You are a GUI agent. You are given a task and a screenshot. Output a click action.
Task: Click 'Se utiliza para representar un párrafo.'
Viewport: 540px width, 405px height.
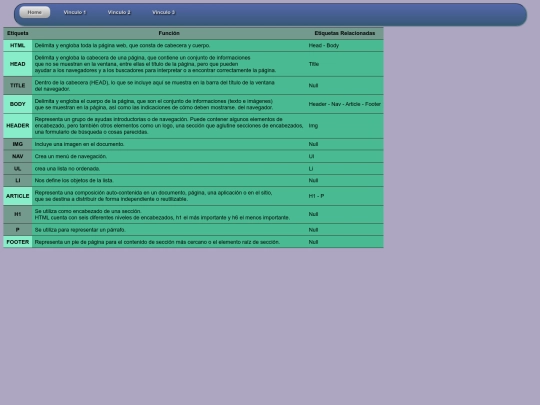click(80, 230)
